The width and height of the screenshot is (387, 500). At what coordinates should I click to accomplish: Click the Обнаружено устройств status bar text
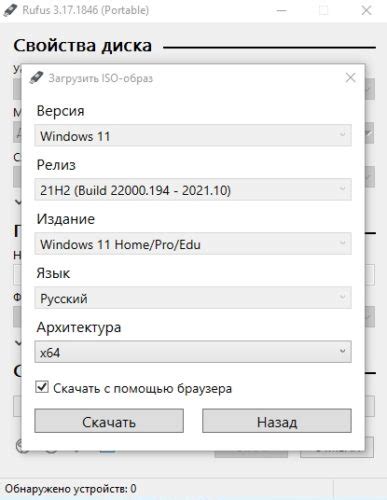(70, 489)
